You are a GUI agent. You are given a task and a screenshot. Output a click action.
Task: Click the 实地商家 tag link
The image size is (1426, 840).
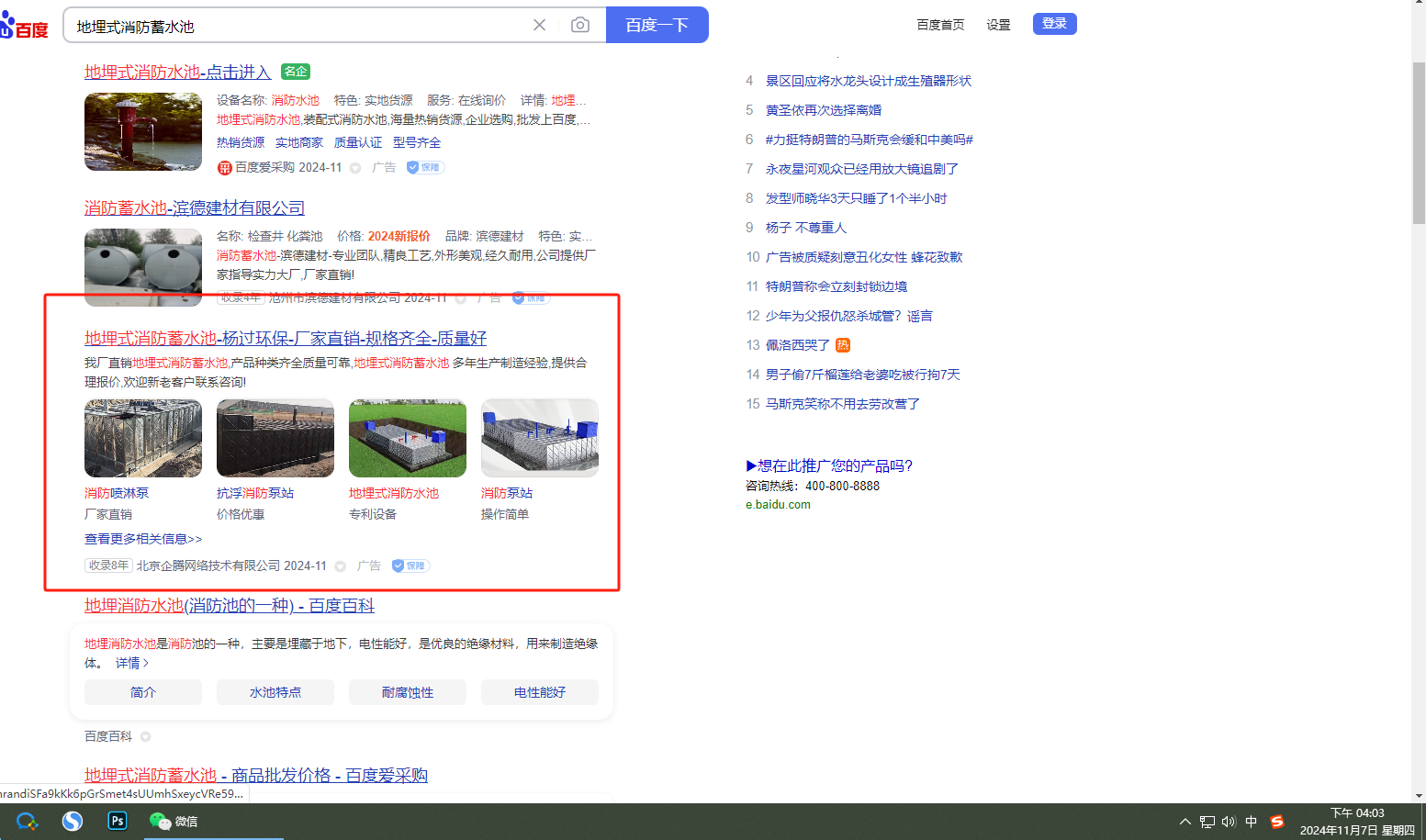click(299, 142)
